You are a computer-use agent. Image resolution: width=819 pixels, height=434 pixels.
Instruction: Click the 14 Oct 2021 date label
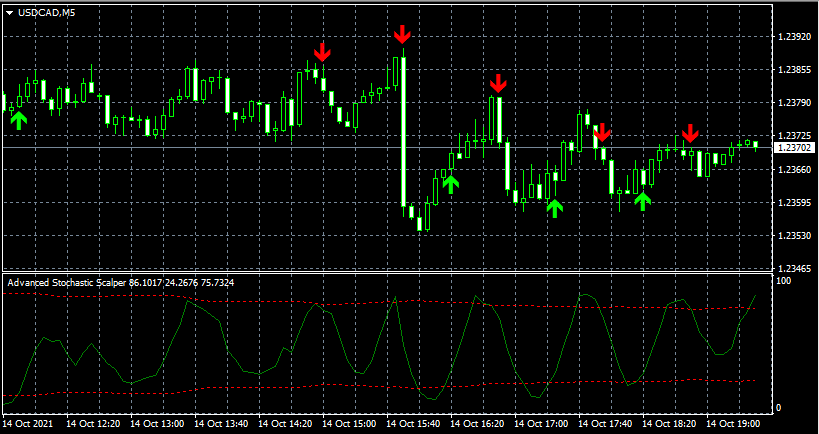coord(28,424)
